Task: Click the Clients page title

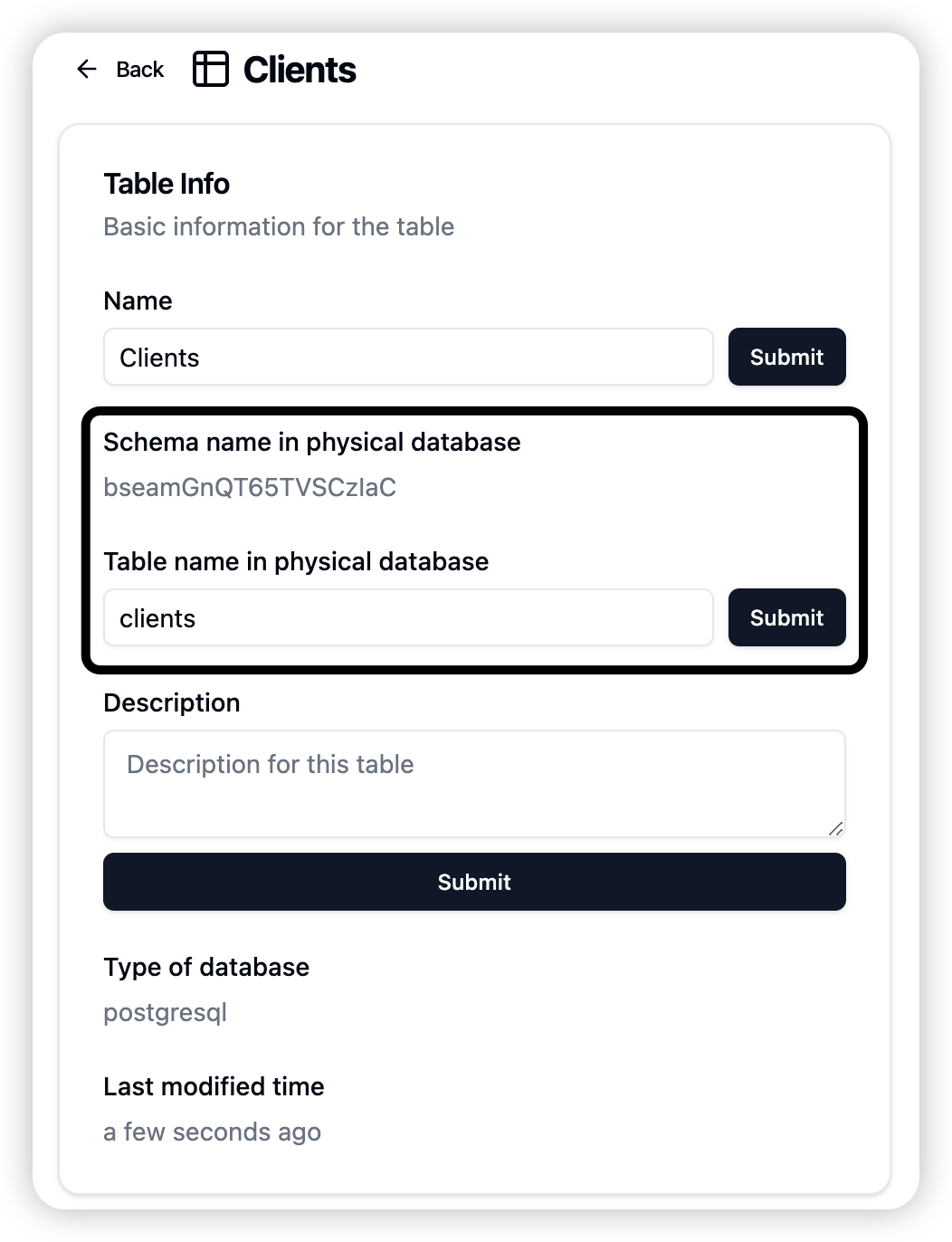Action: pyautogui.click(x=300, y=70)
